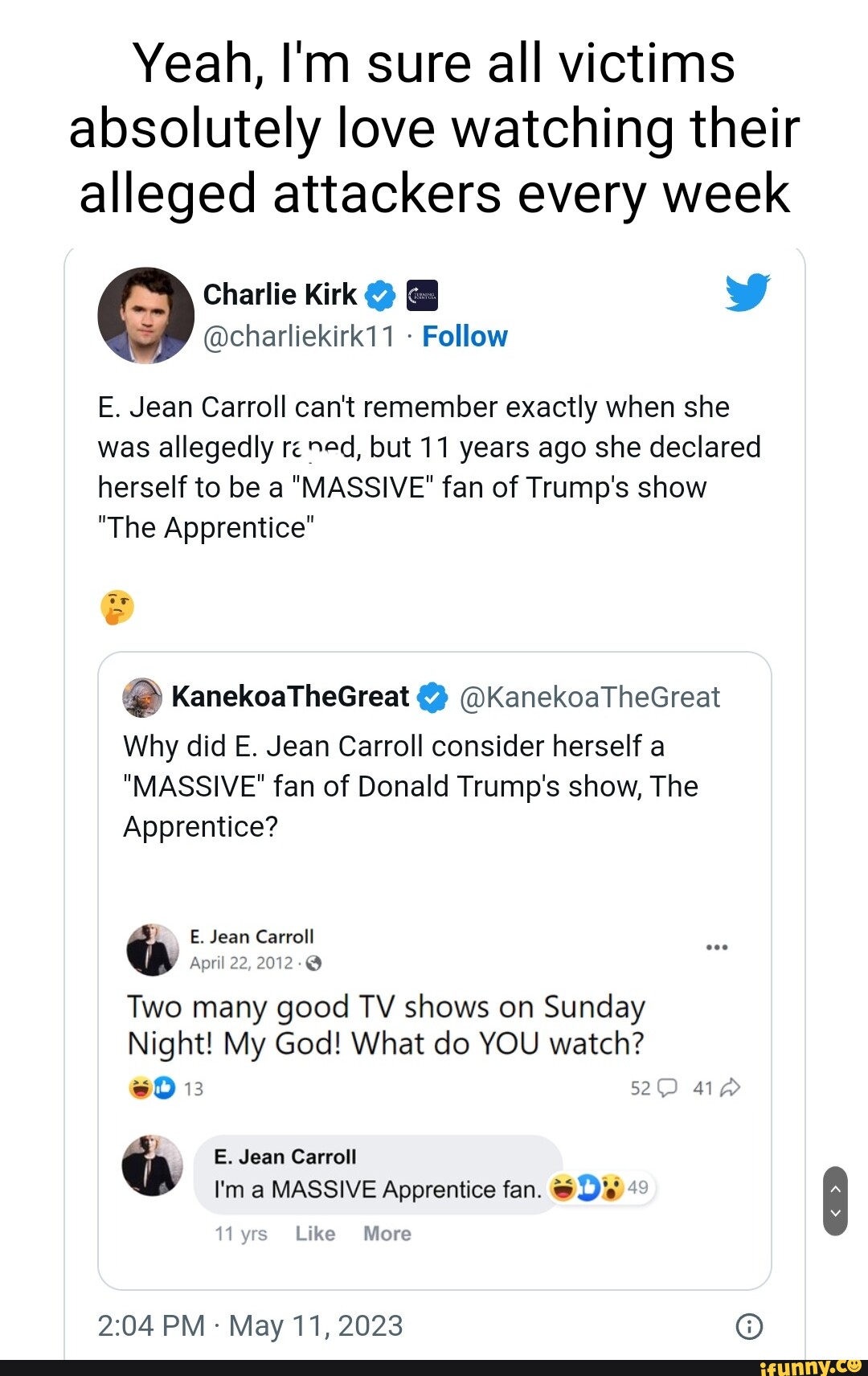The width and height of the screenshot is (868, 1376).
Task: Click the comment bubble icon beside 52
Action: [667, 1088]
